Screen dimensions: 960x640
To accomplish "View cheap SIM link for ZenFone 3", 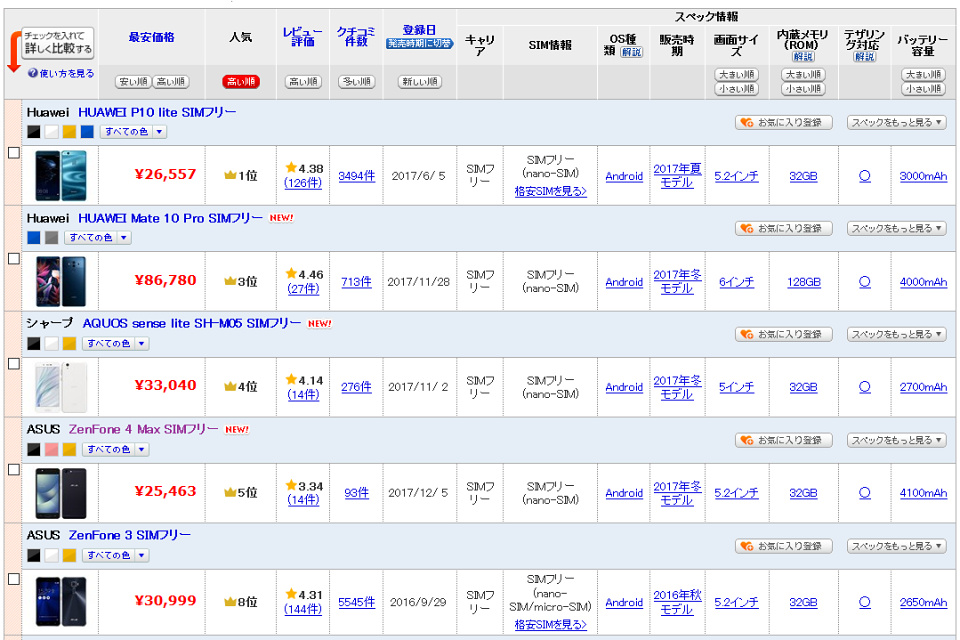I will 550,625.
